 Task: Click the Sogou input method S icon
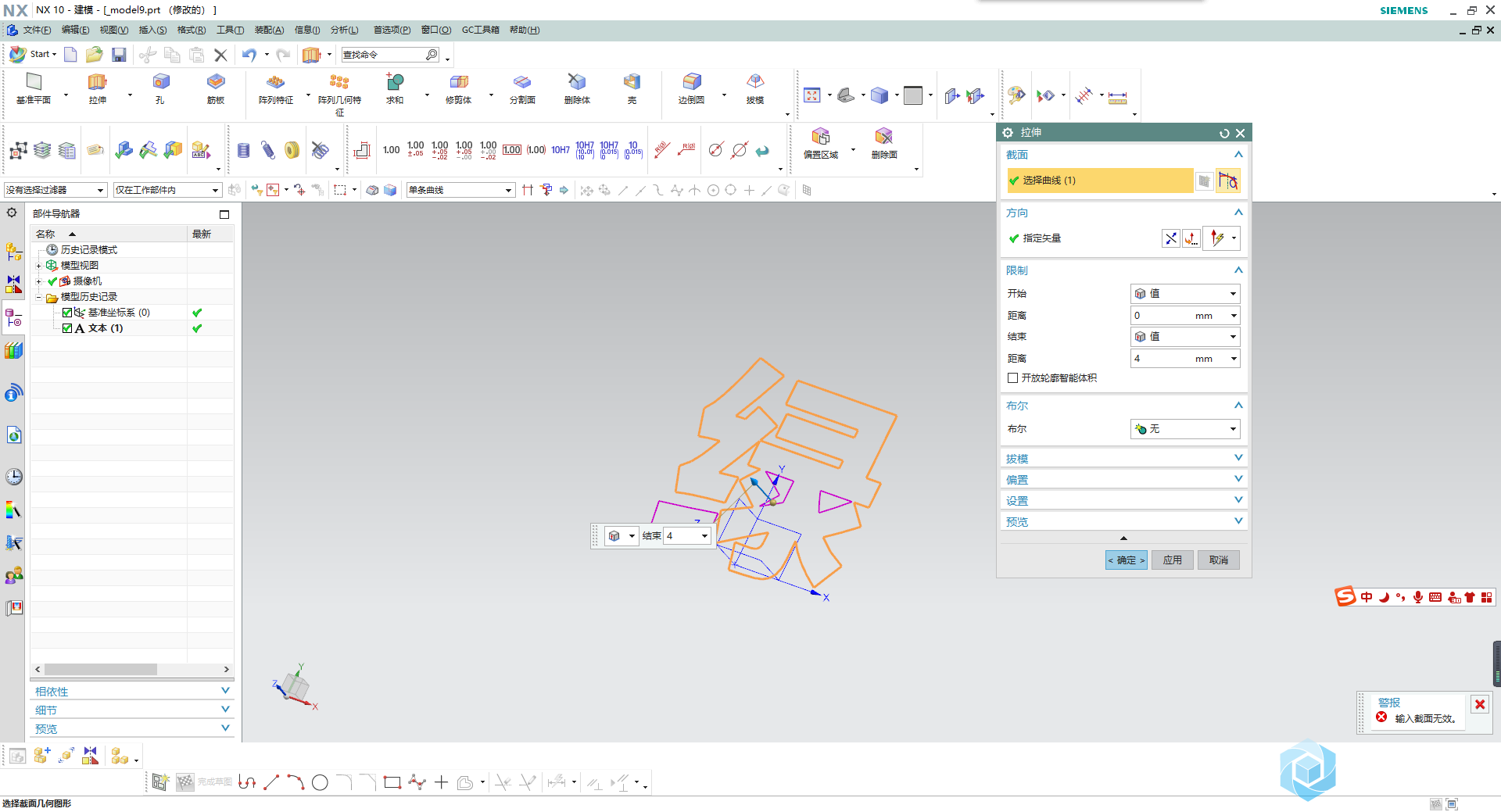coord(1345,597)
